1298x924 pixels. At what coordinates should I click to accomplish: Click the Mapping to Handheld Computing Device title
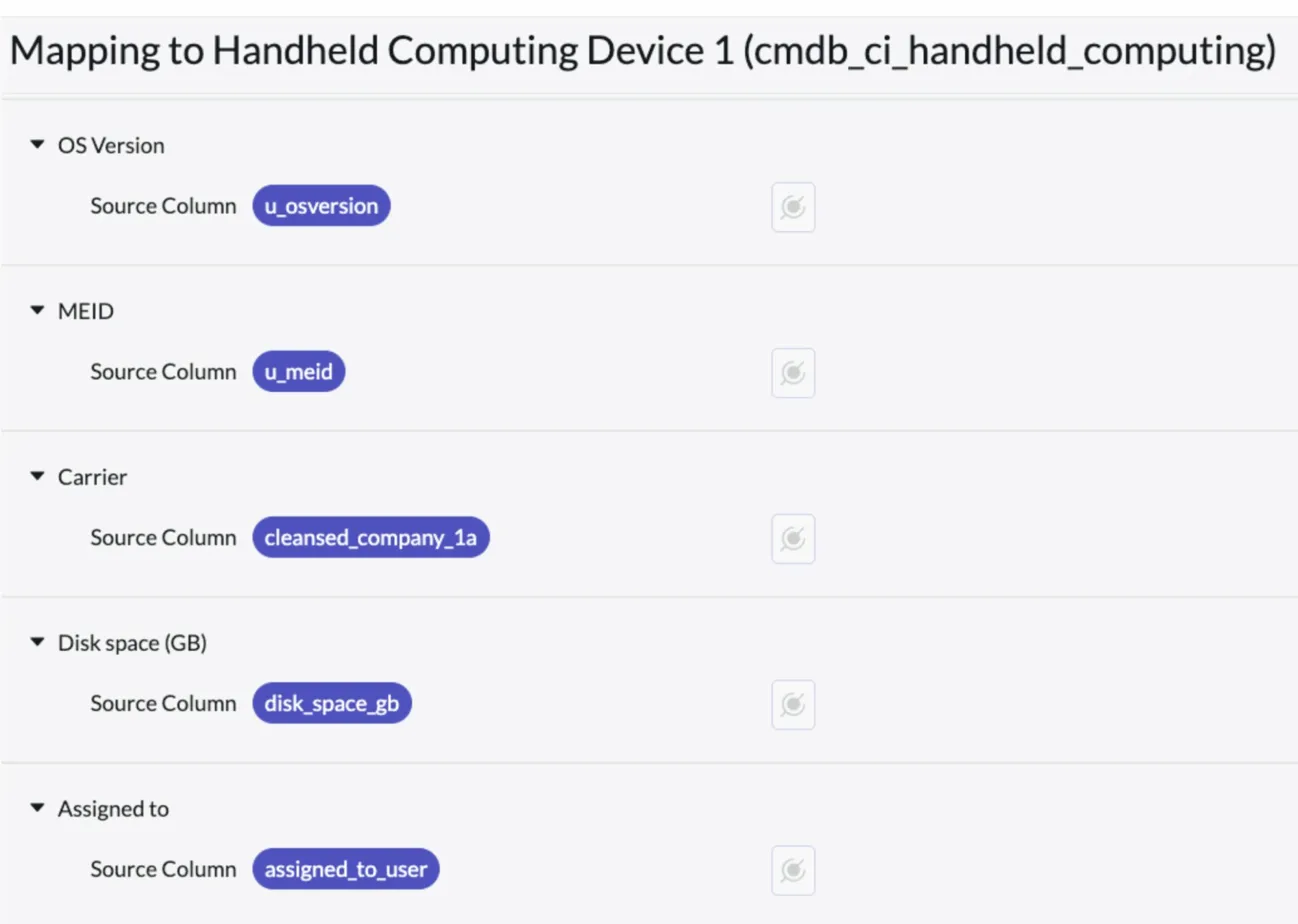pos(642,53)
